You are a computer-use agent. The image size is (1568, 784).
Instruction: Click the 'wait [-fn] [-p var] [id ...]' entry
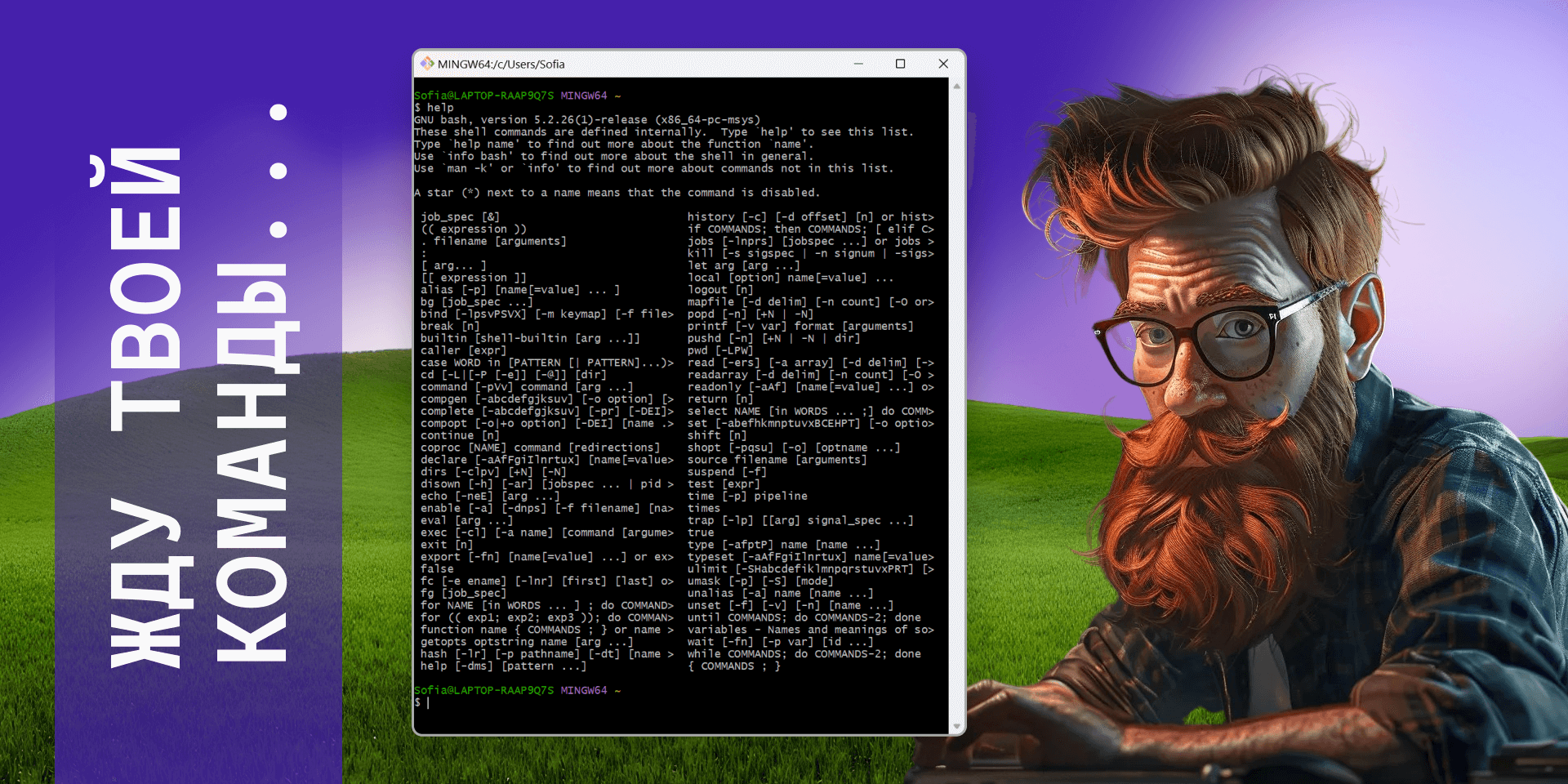(780, 642)
